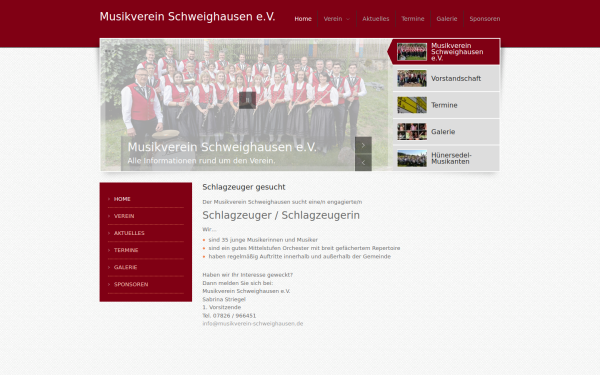Open Home in the top navigation bar

tap(303, 19)
